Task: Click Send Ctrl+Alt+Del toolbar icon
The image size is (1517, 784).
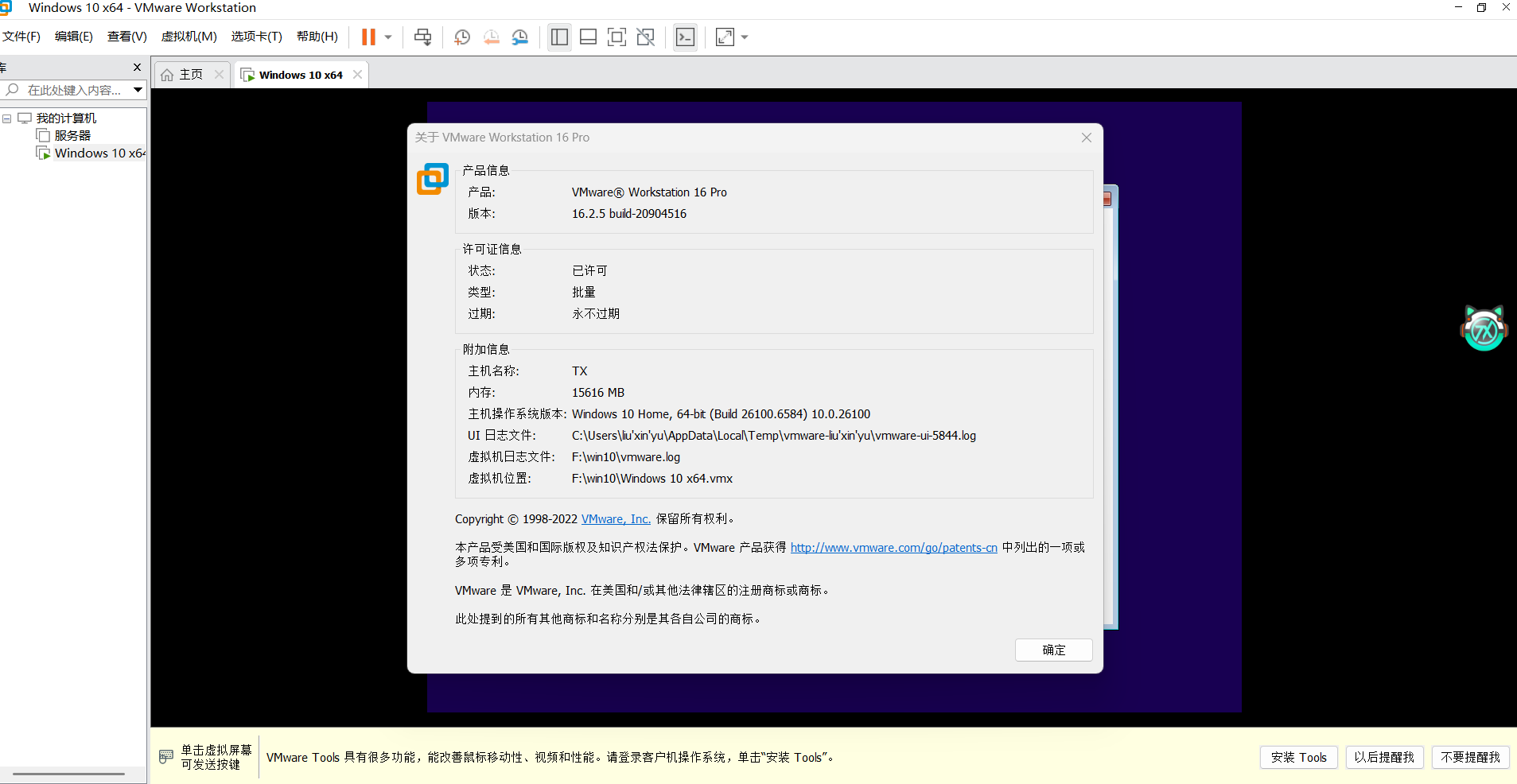Action: [423, 37]
